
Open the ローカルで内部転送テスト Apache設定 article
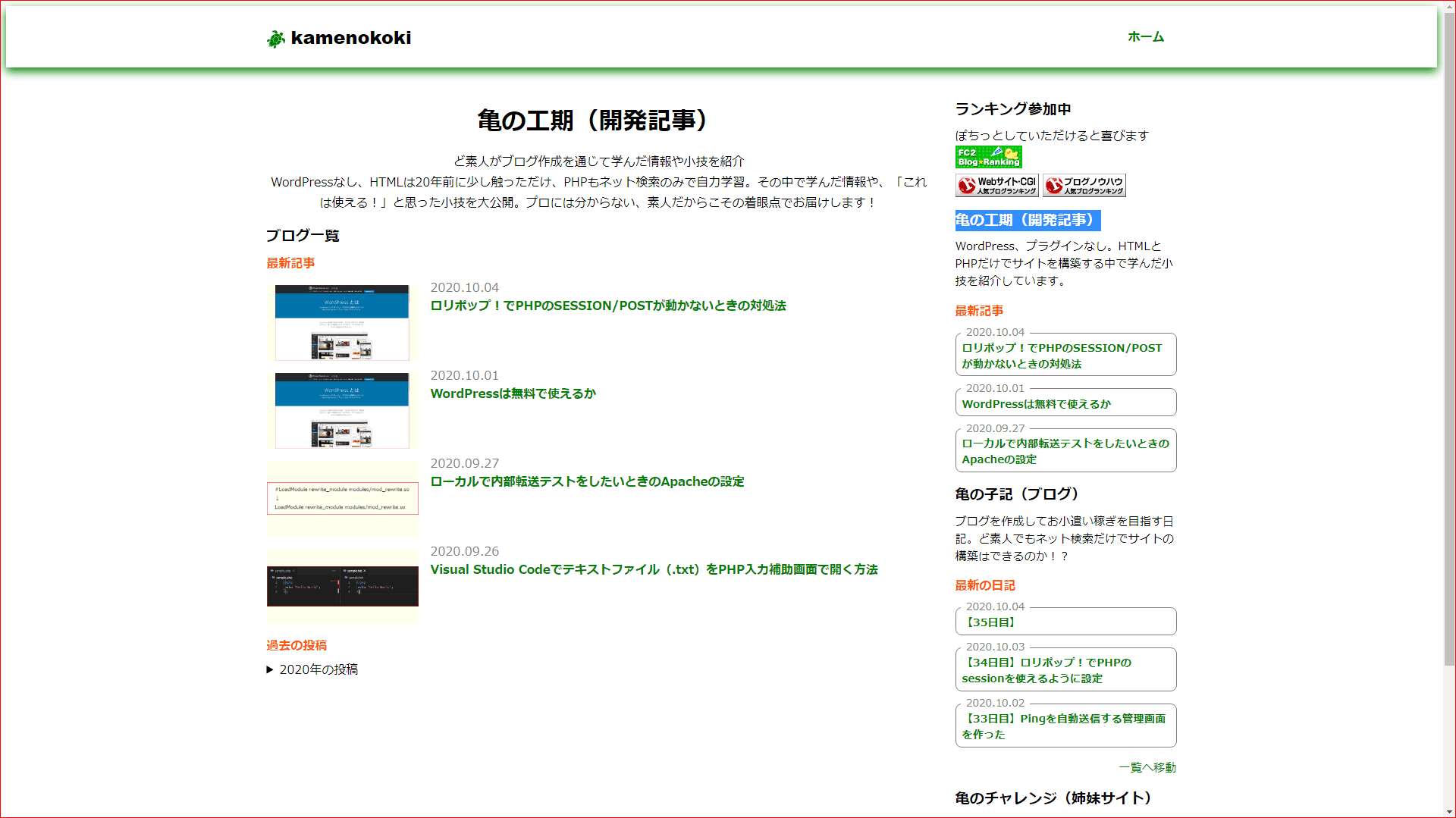(x=587, y=481)
